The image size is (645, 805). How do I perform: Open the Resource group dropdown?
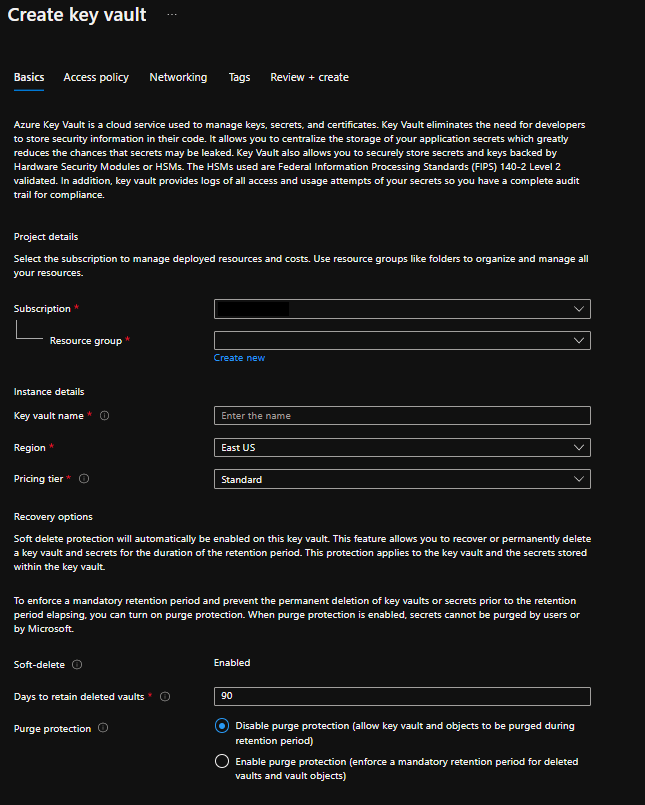(x=402, y=340)
